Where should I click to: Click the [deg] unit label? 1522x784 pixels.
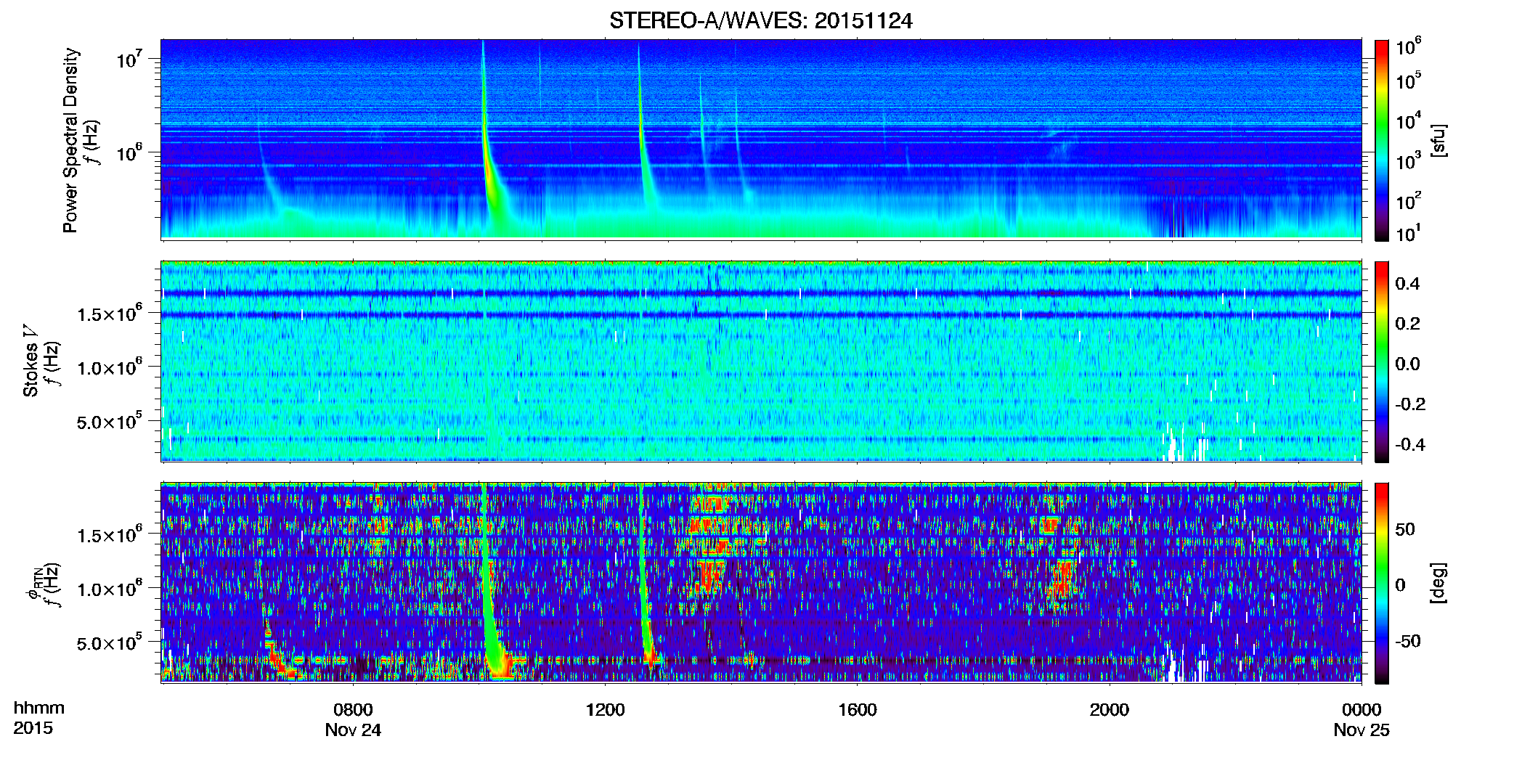(x=1438, y=583)
